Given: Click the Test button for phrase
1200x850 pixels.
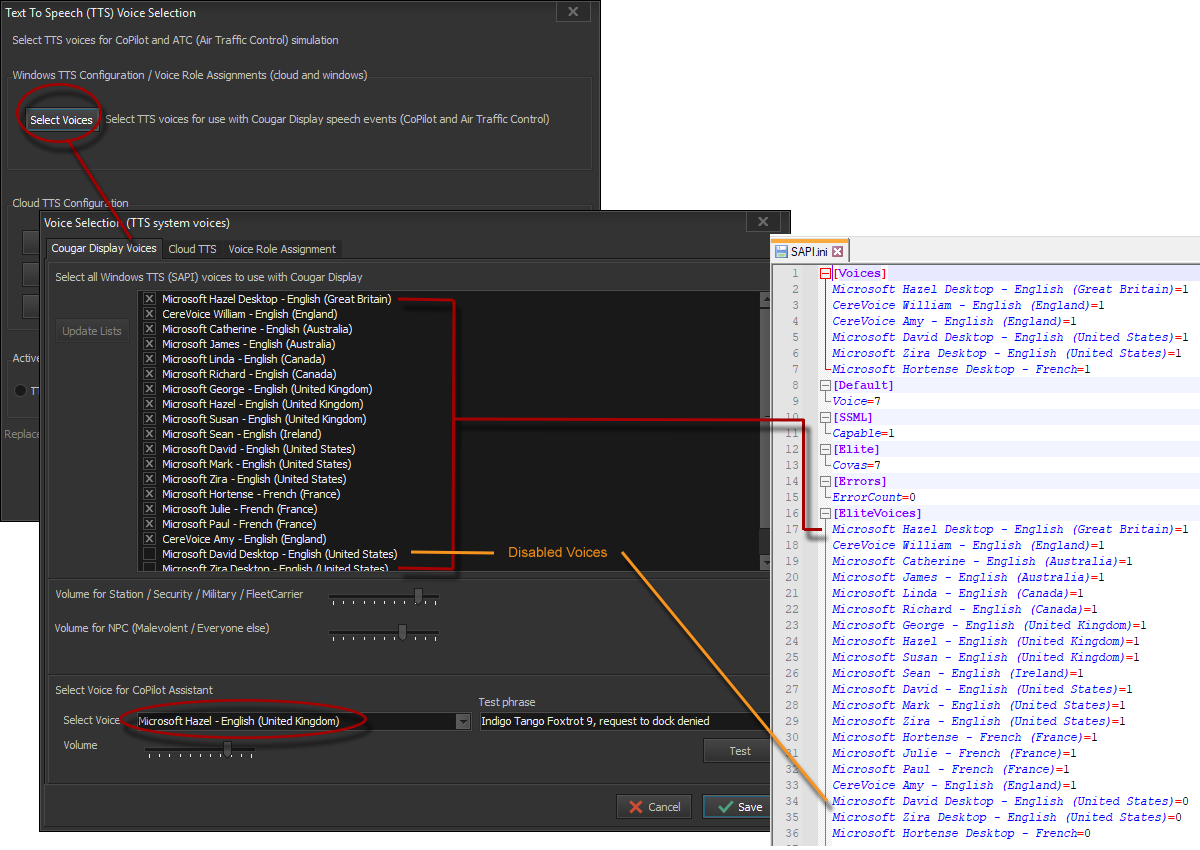Looking at the screenshot, I should 739,751.
